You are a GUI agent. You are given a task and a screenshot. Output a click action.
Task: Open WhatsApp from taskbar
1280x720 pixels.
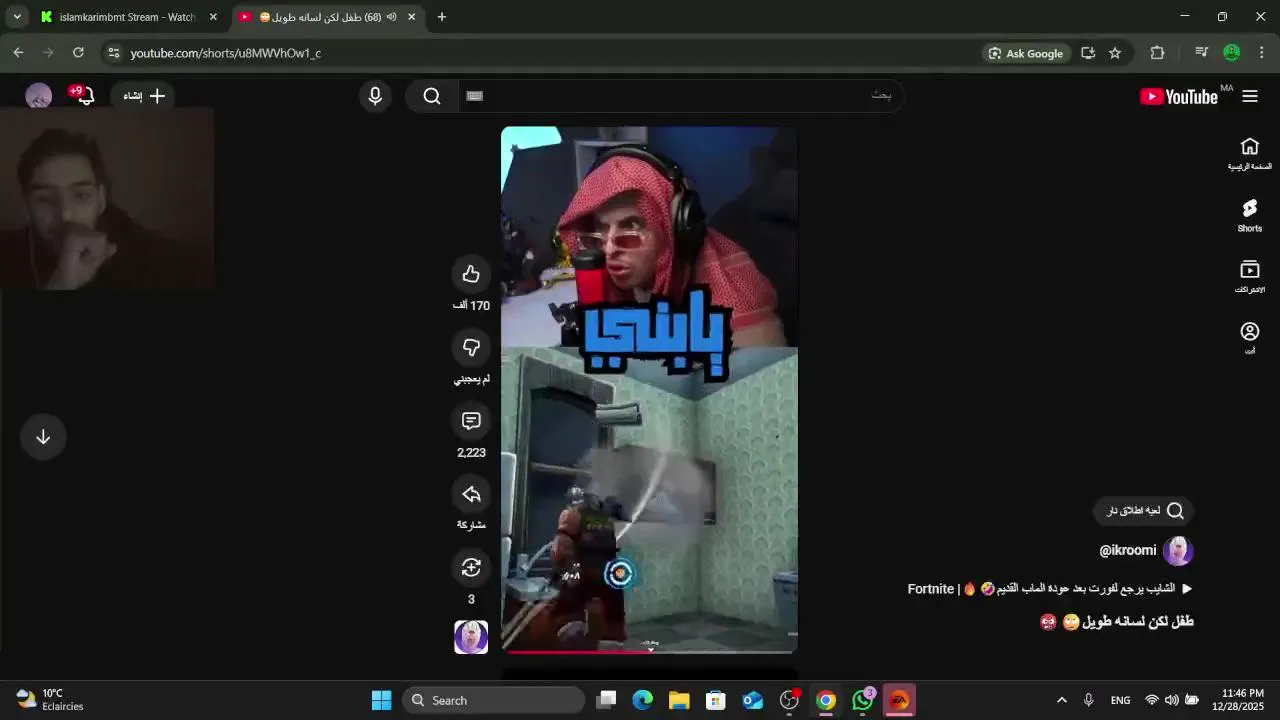coord(863,700)
